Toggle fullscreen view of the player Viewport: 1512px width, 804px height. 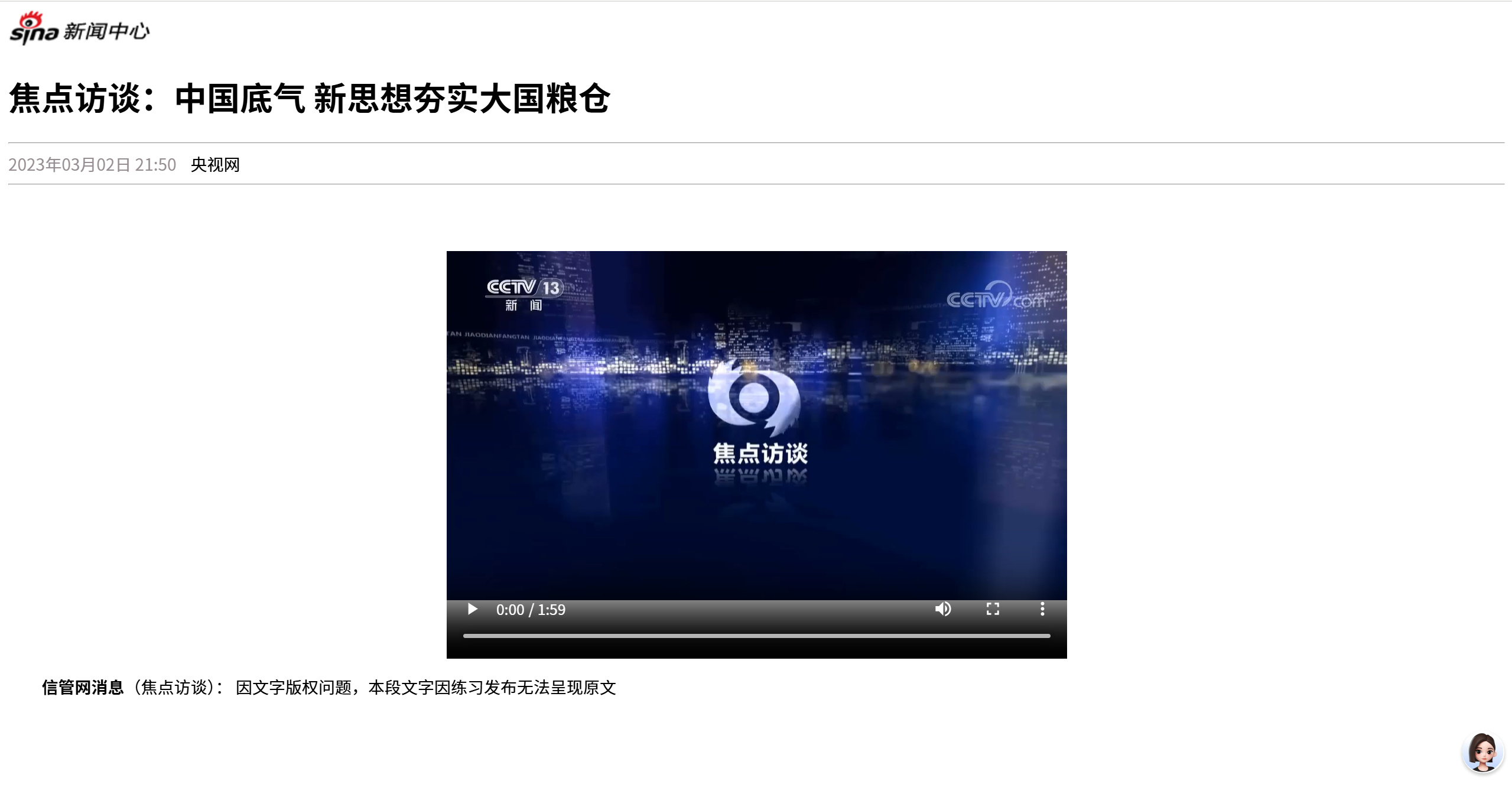pyautogui.click(x=993, y=609)
